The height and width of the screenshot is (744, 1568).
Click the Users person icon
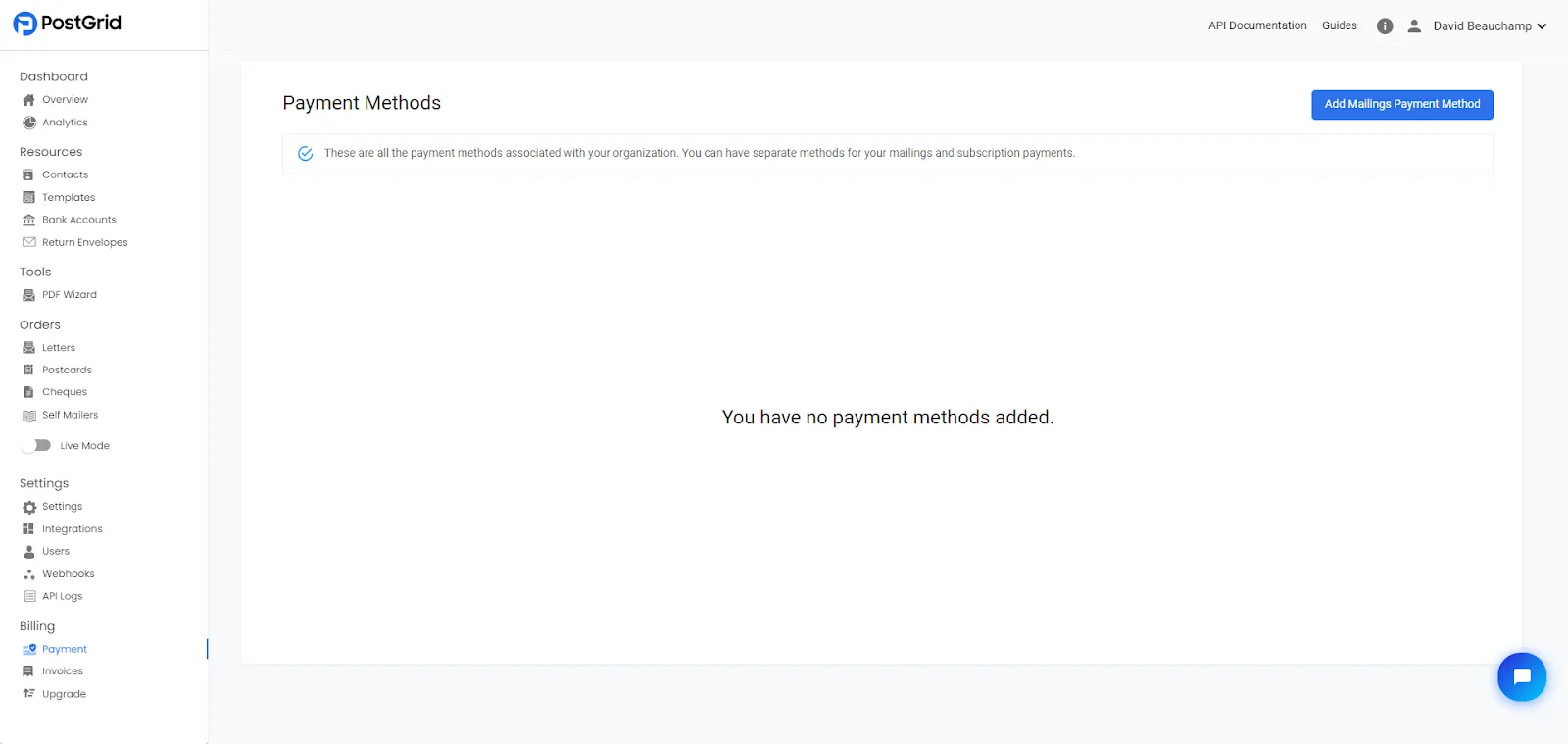29,552
